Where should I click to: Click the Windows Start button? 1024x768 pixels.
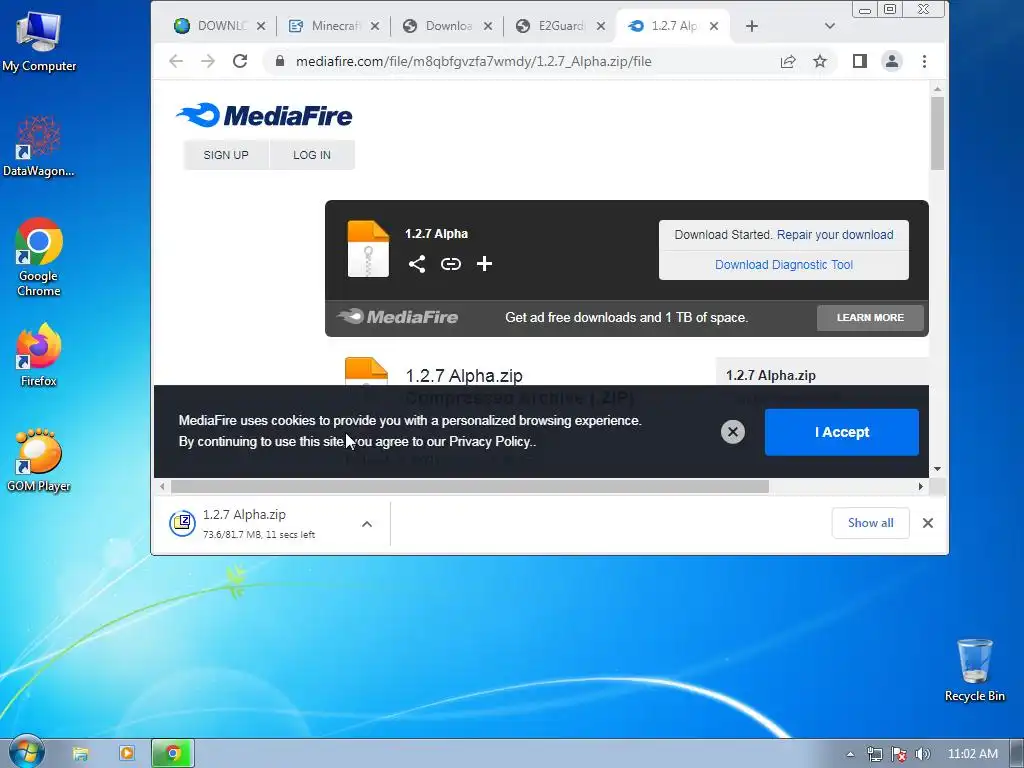[26, 752]
